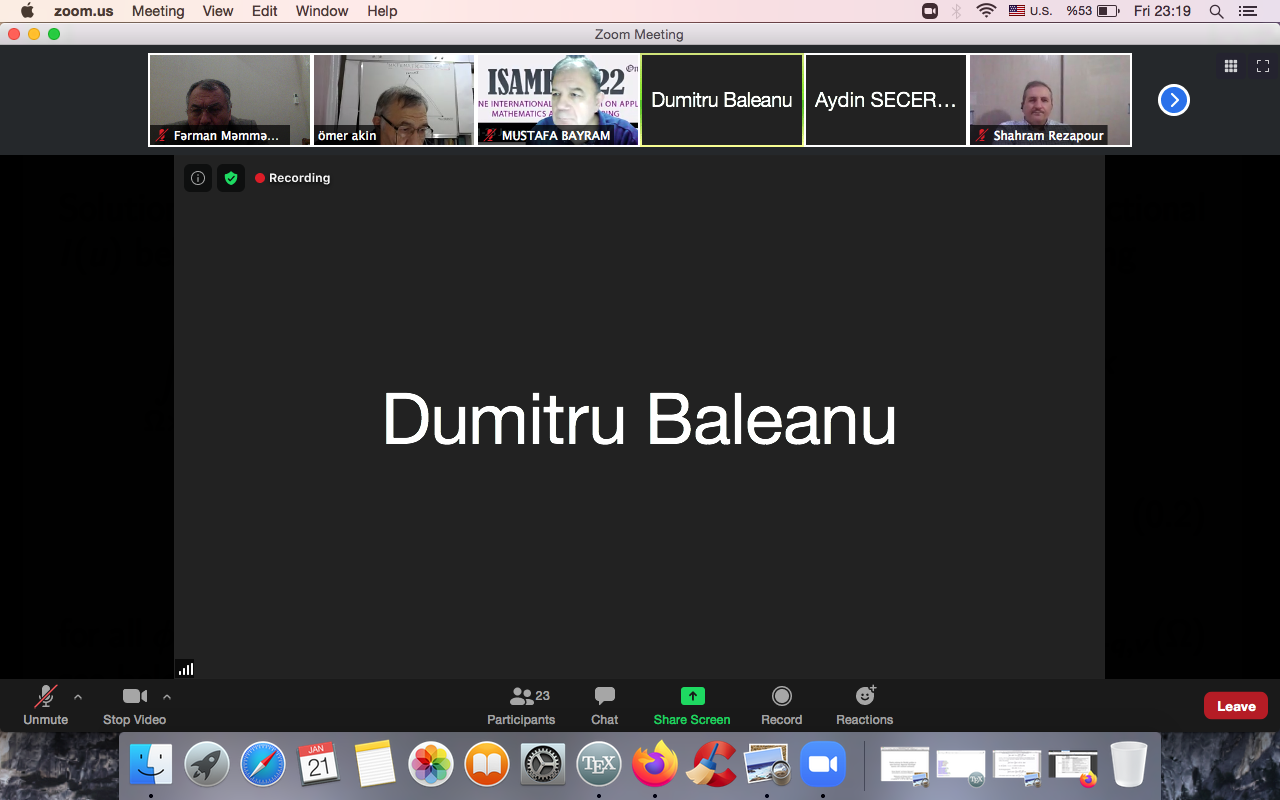This screenshot has height=800, width=1280.
Task: Select the ömer akin video thumbnail
Action: point(394,100)
